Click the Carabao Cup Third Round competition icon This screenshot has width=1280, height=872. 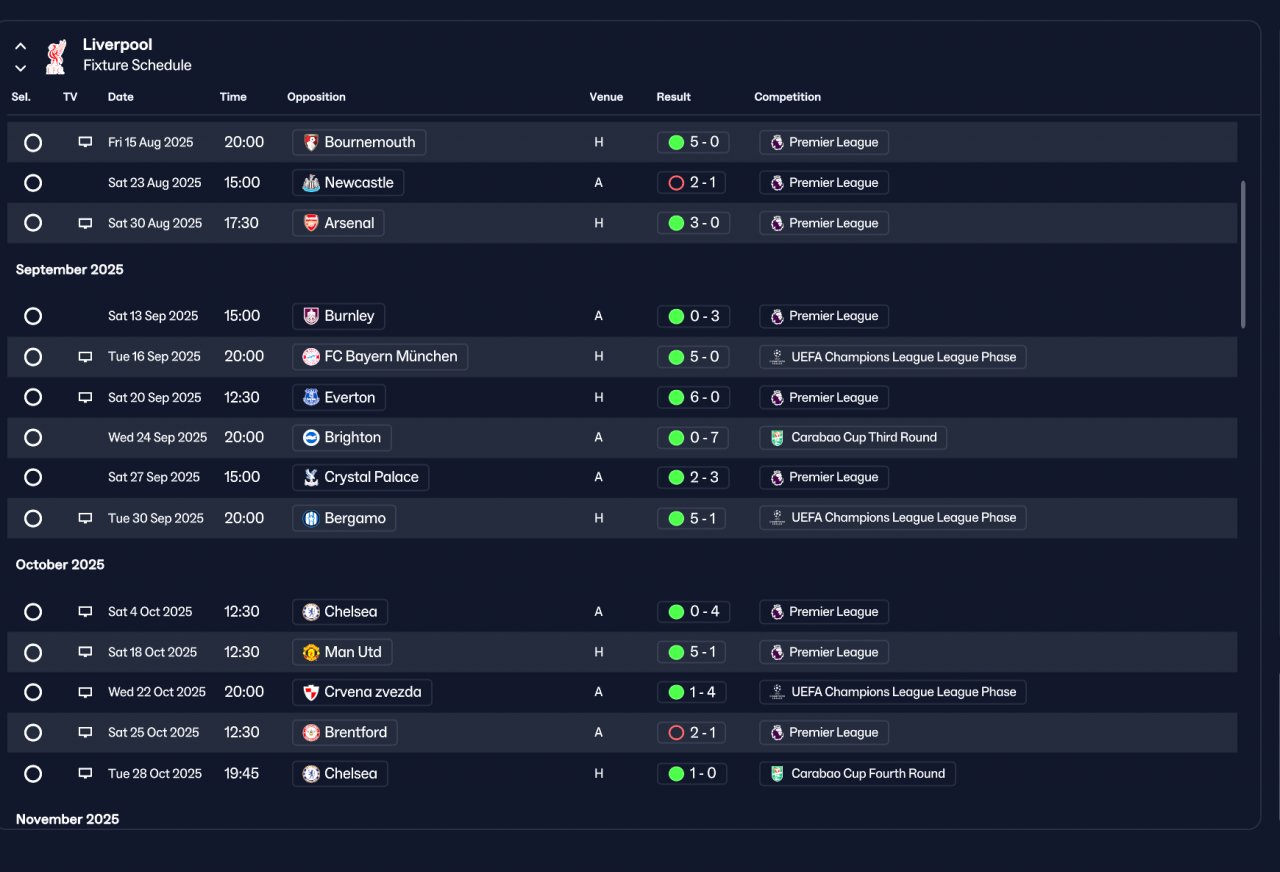coord(777,438)
